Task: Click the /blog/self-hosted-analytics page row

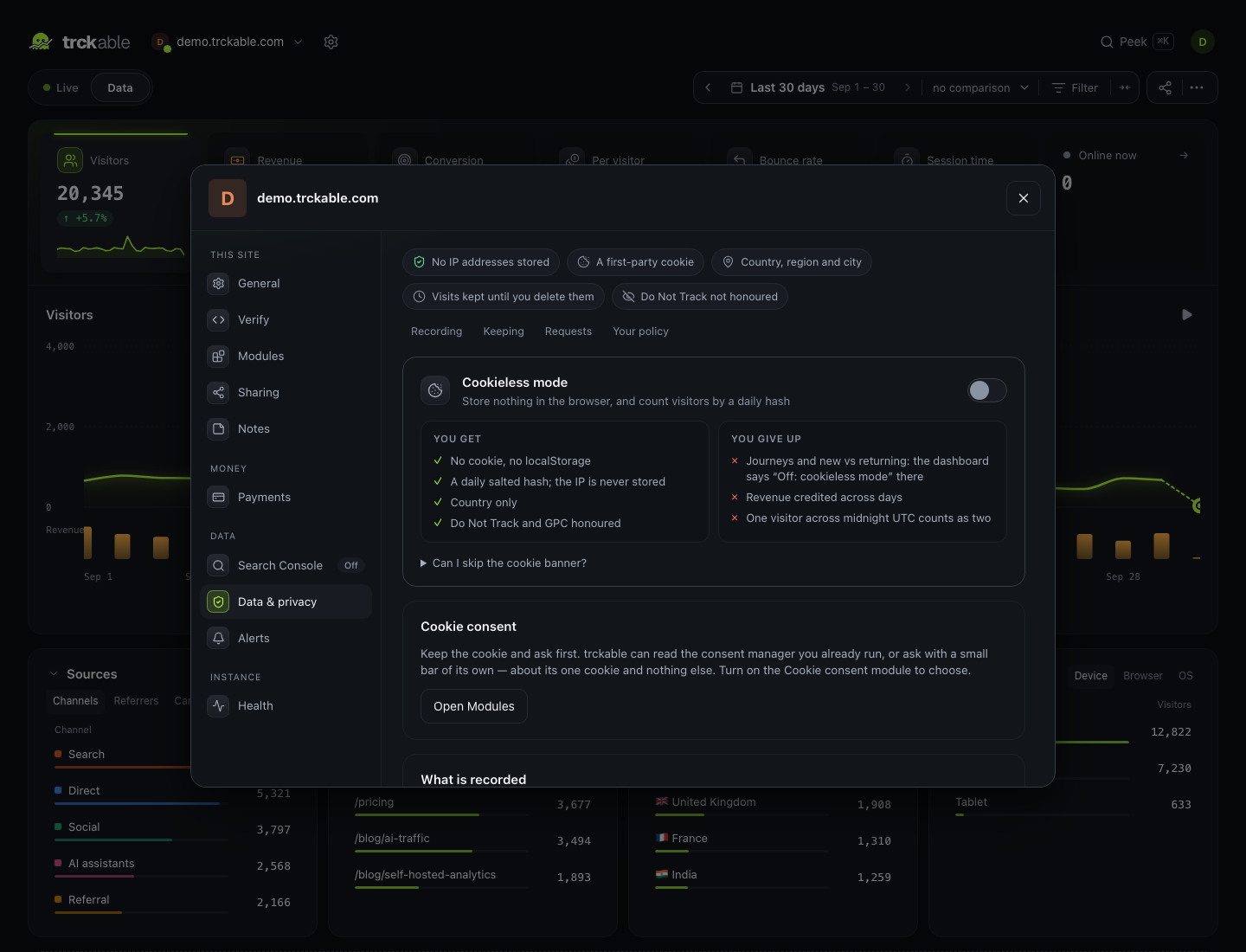Action: (x=472, y=876)
